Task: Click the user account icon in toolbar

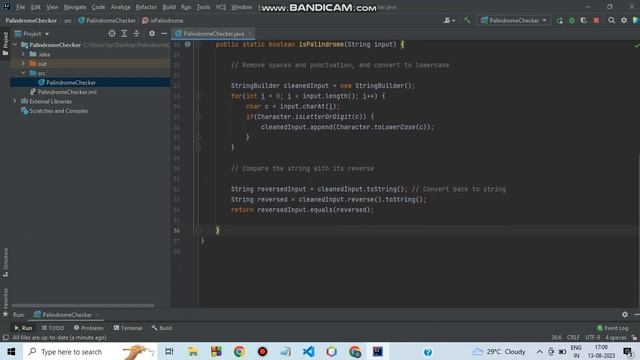Action: 449,20
